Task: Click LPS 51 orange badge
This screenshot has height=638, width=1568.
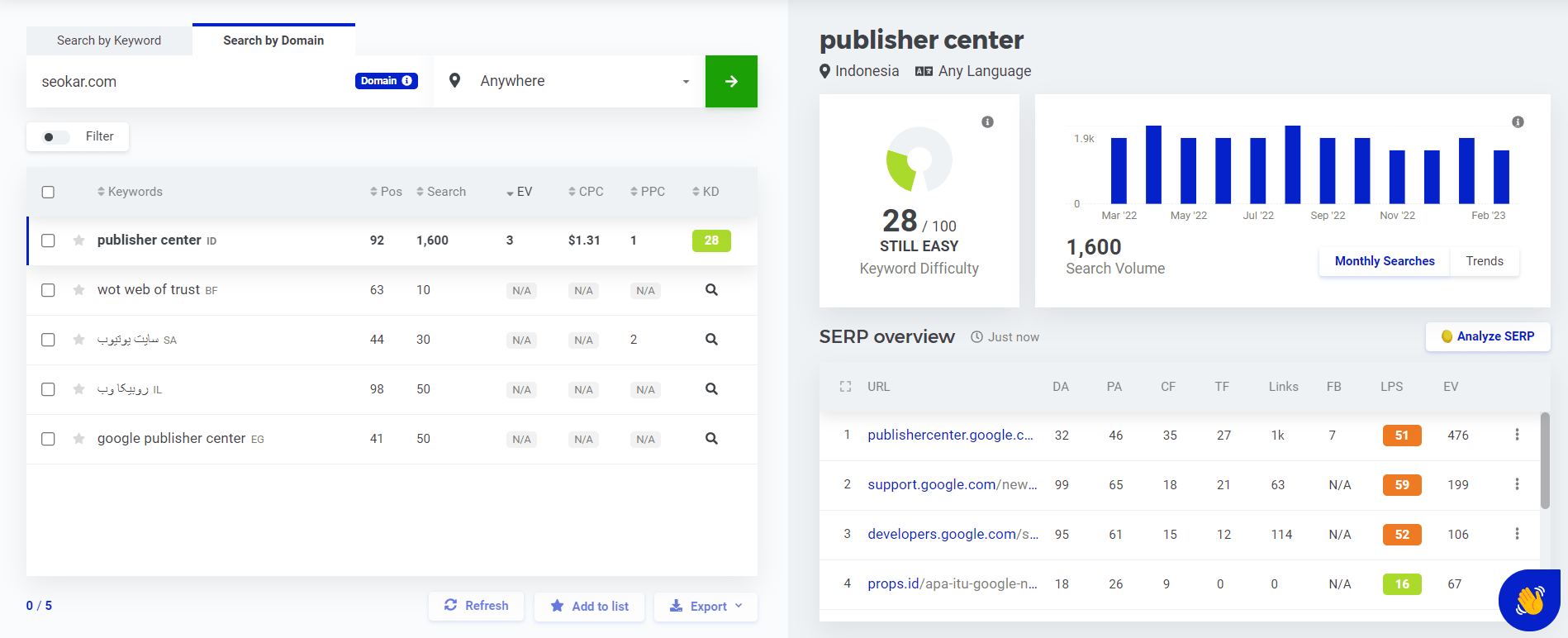Action: 1402,436
